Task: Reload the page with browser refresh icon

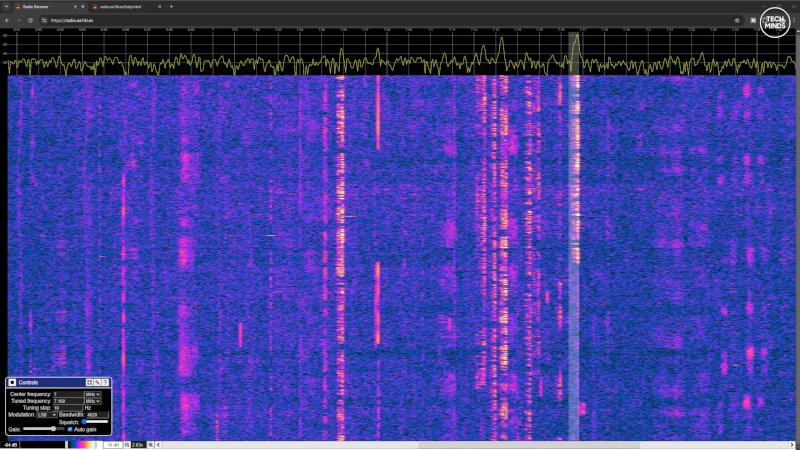Action: 30,19
